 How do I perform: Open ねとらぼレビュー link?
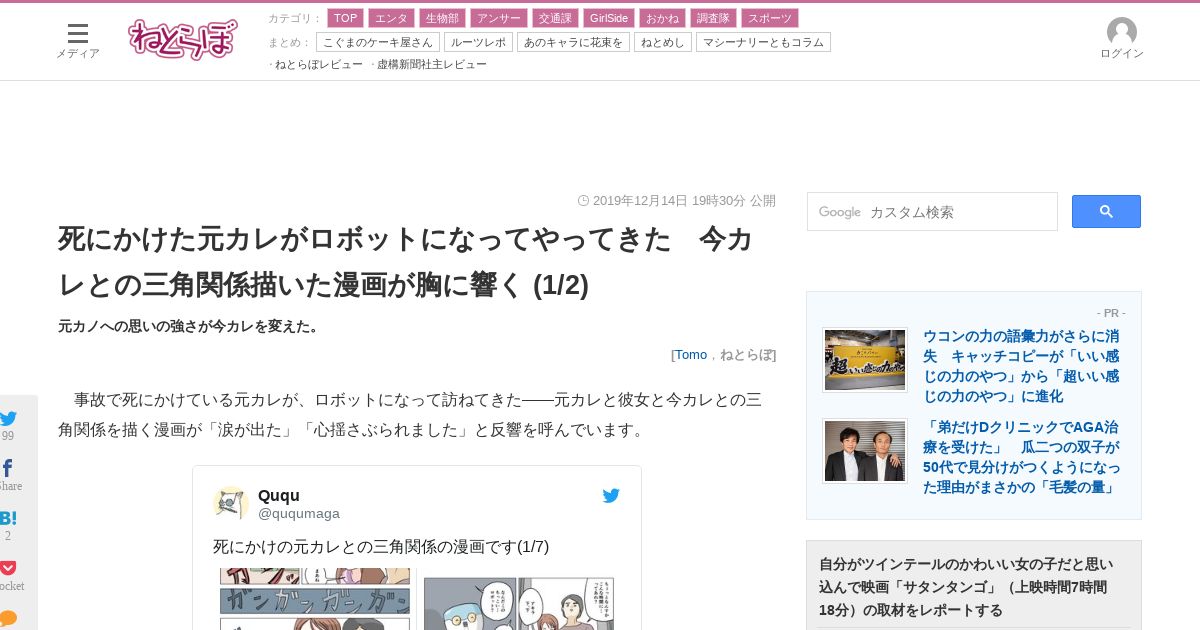coord(319,64)
